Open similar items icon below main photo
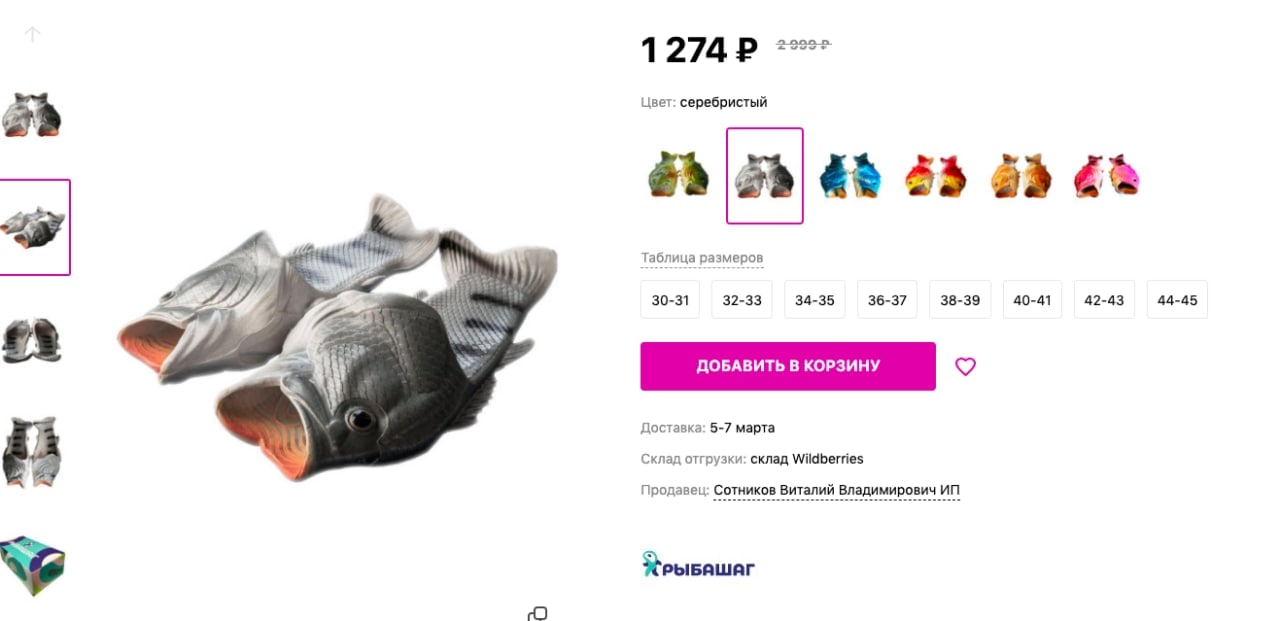This screenshot has width=1280, height=621. click(538, 613)
